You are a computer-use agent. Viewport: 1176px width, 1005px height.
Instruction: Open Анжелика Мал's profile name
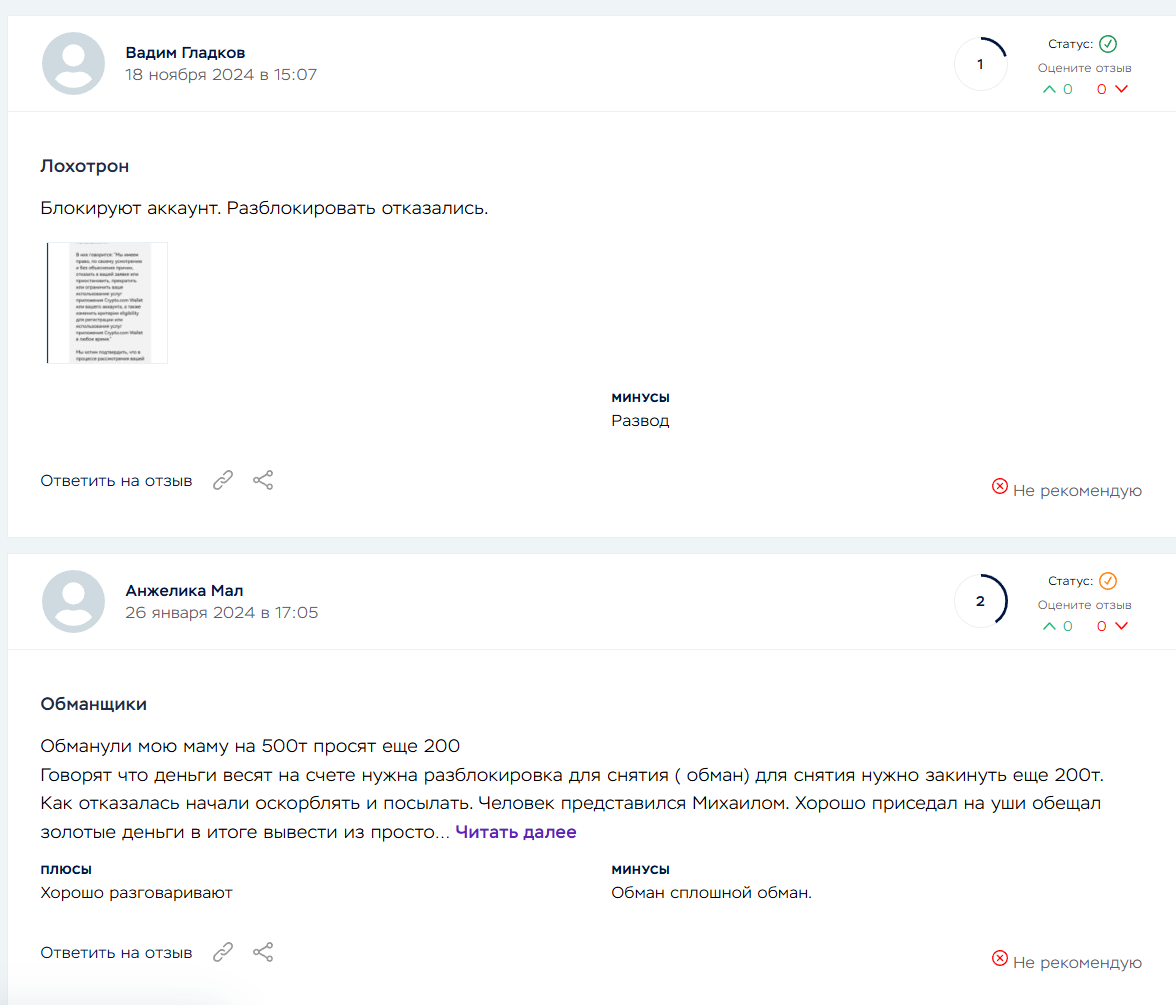[184, 590]
